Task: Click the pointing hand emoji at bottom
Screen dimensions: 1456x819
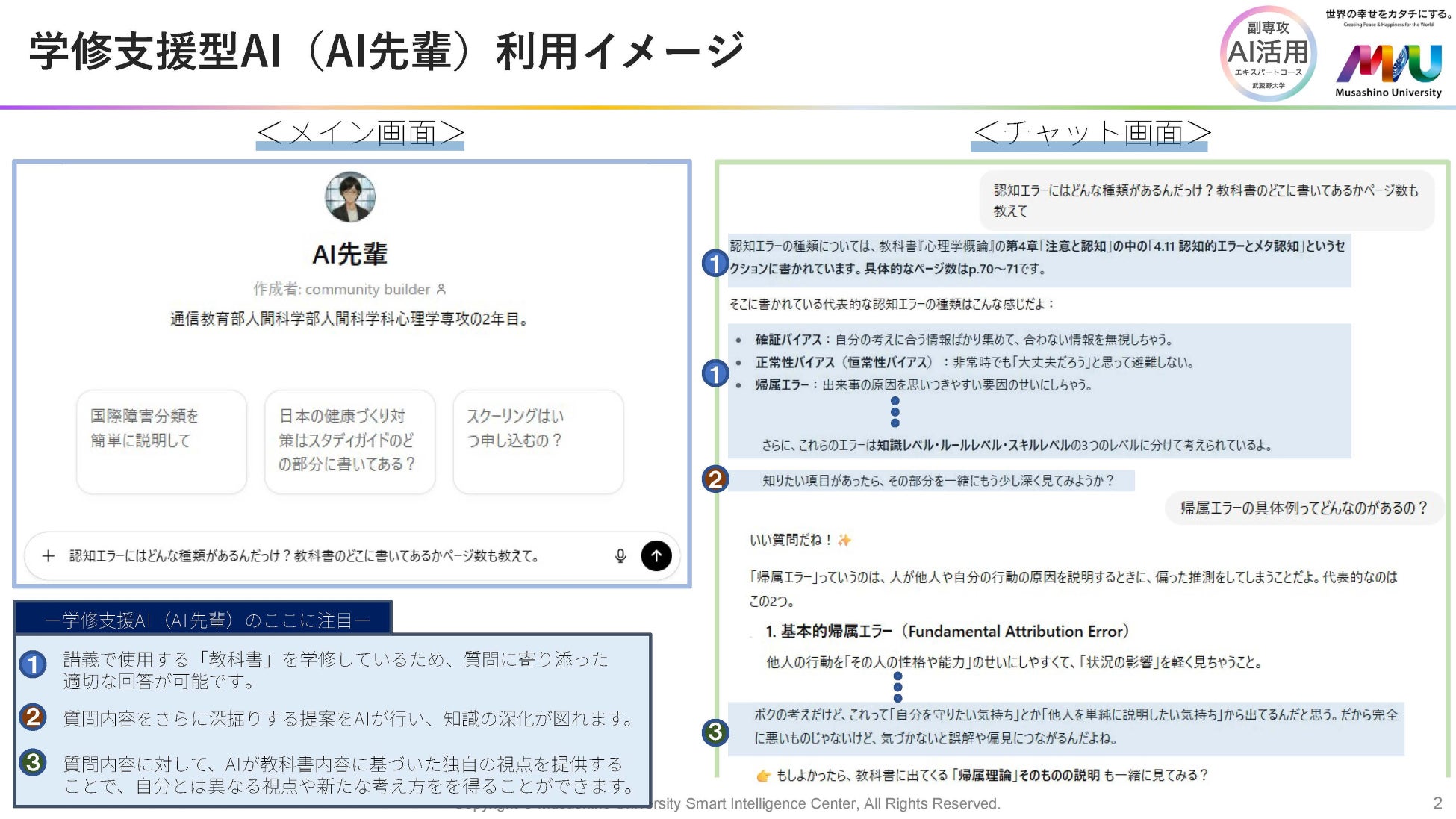Action: pos(763,776)
